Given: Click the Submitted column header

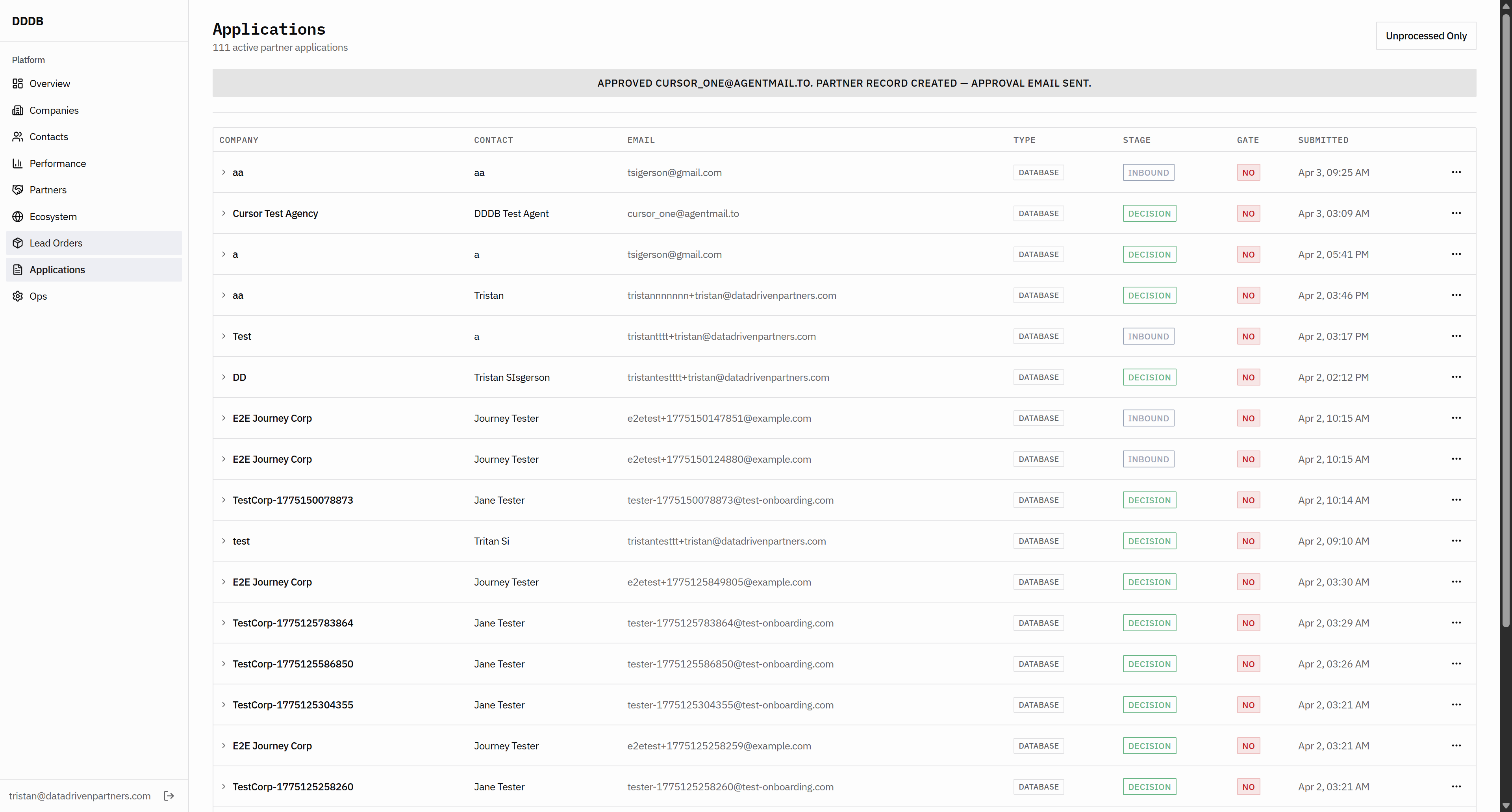Looking at the screenshot, I should (1323, 140).
